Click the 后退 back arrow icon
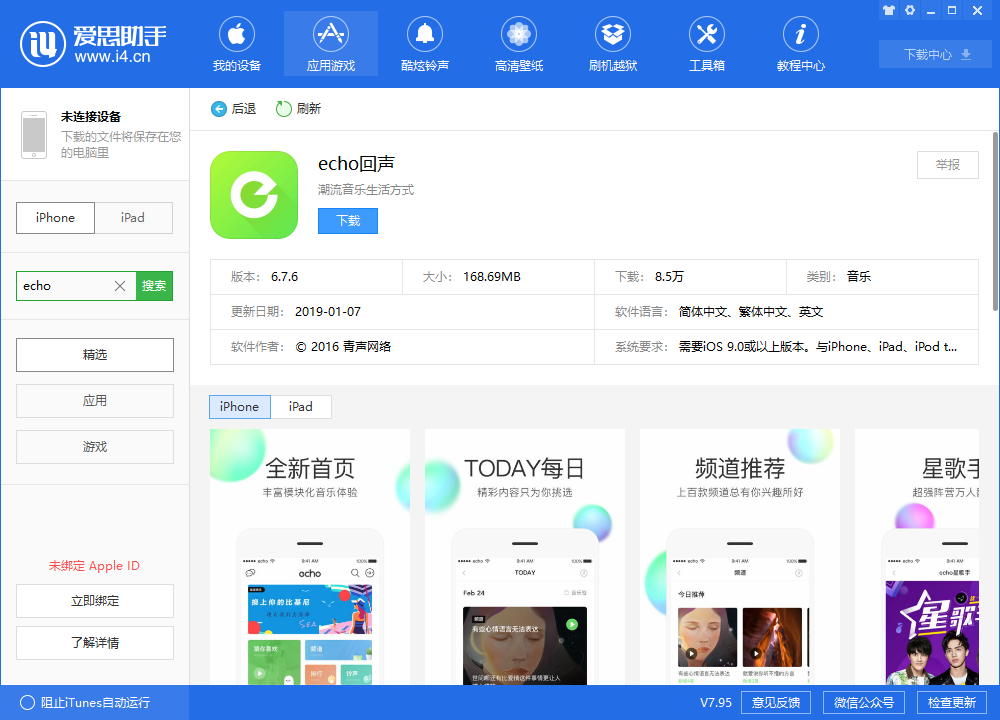The image size is (1000, 720). (x=219, y=109)
